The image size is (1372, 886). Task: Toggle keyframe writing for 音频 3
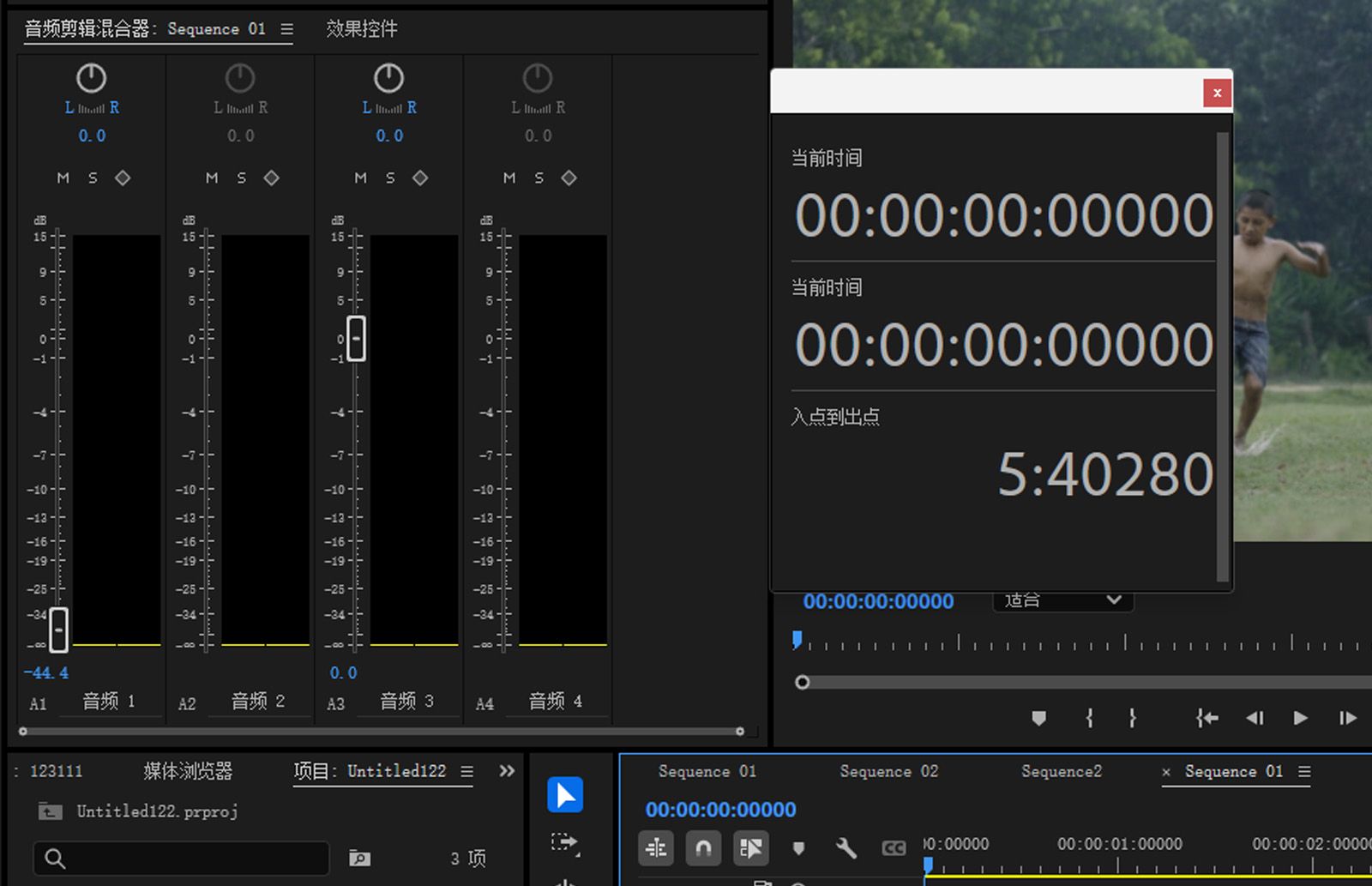420,178
